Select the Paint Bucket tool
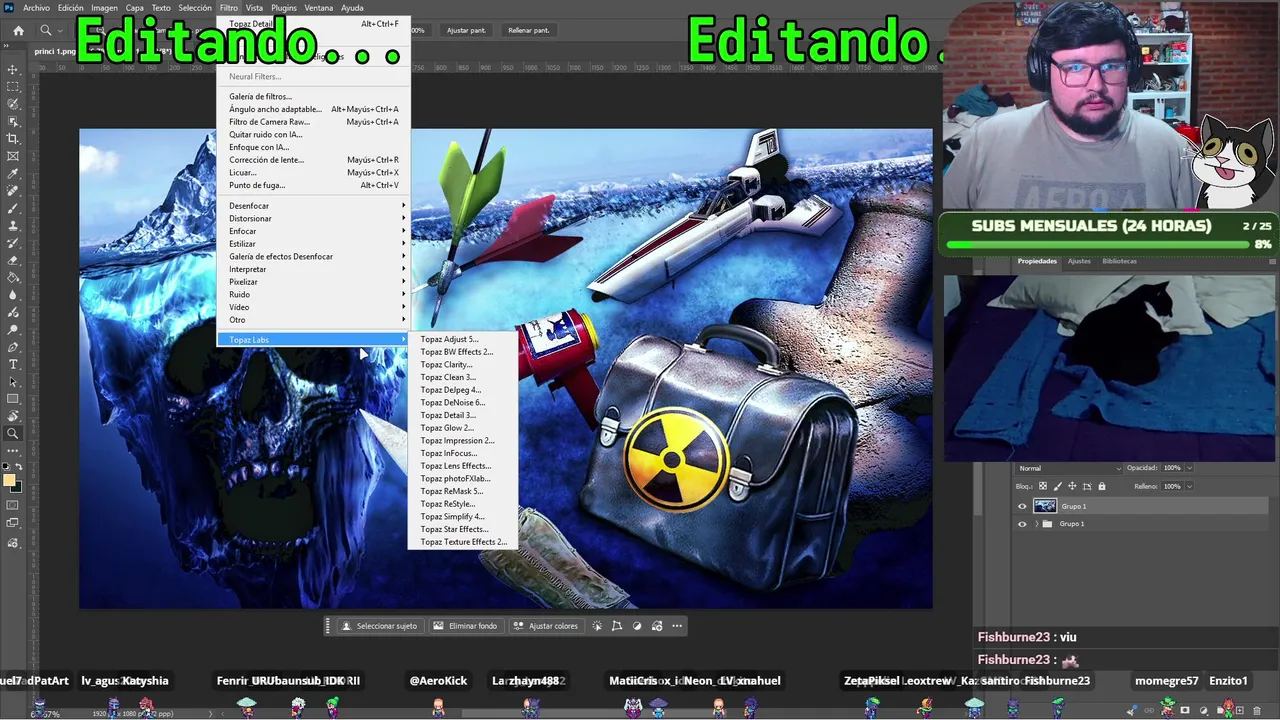The height and width of the screenshot is (720, 1280). 13,277
